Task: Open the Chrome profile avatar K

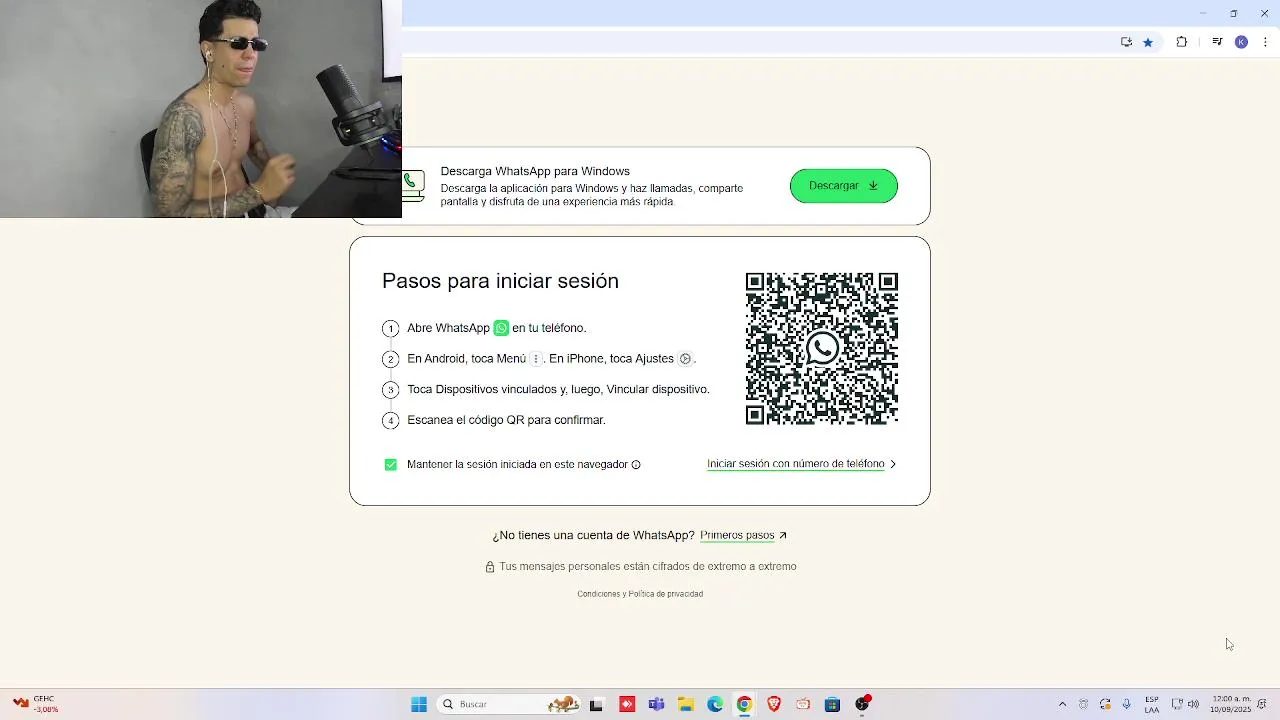Action: point(1241,42)
